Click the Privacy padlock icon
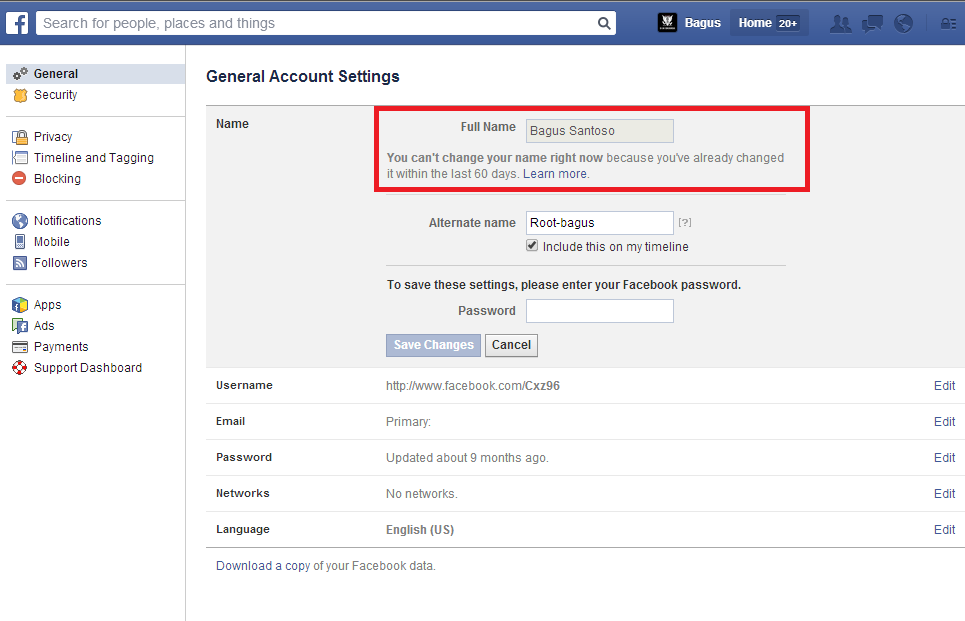965x621 pixels. point(20,137)
